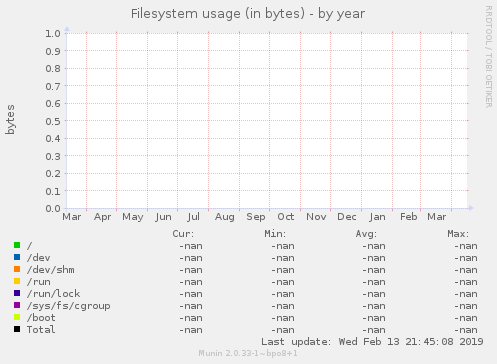Screen dimensions: 497x364
Task: Click the /run legend label
Action: click(39, 282)
